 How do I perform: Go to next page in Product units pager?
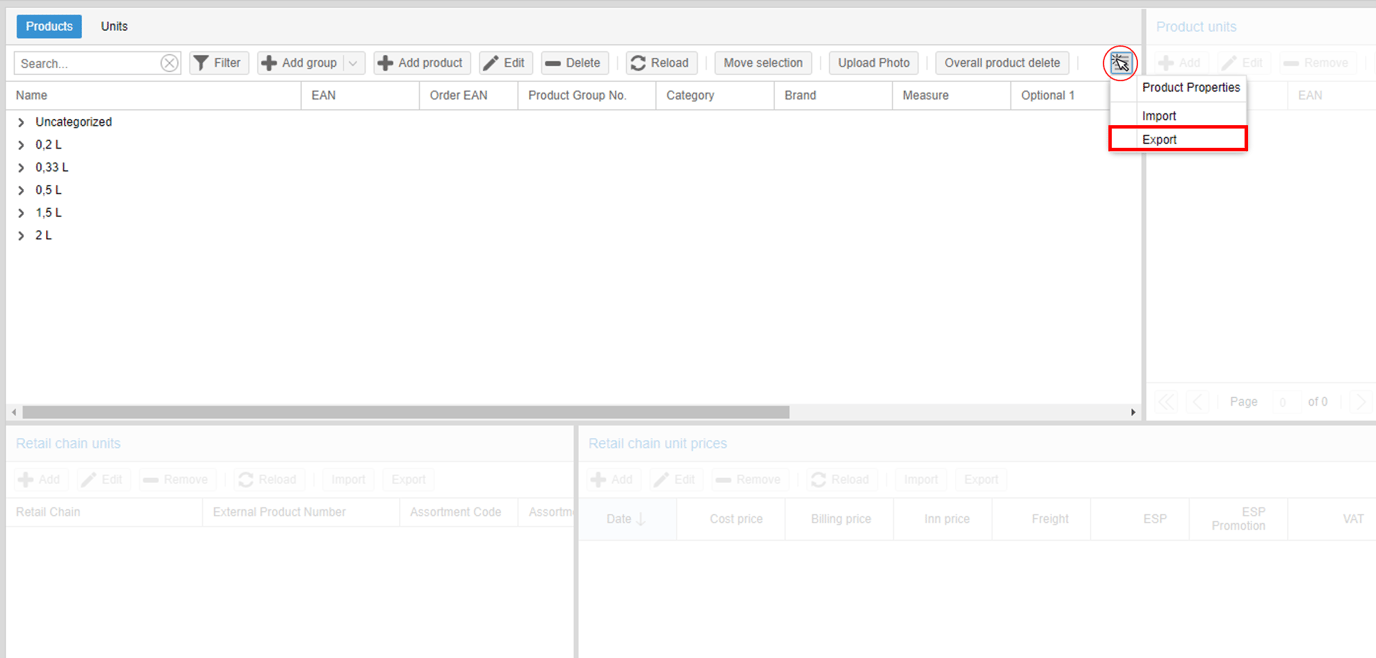[1360, 402]
